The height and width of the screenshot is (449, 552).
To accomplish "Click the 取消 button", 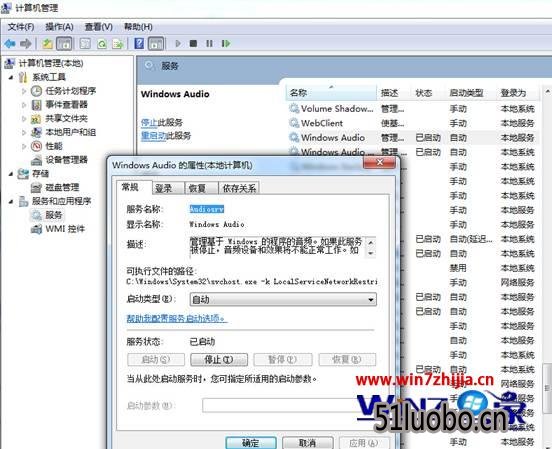I will (x=308, y=443).
